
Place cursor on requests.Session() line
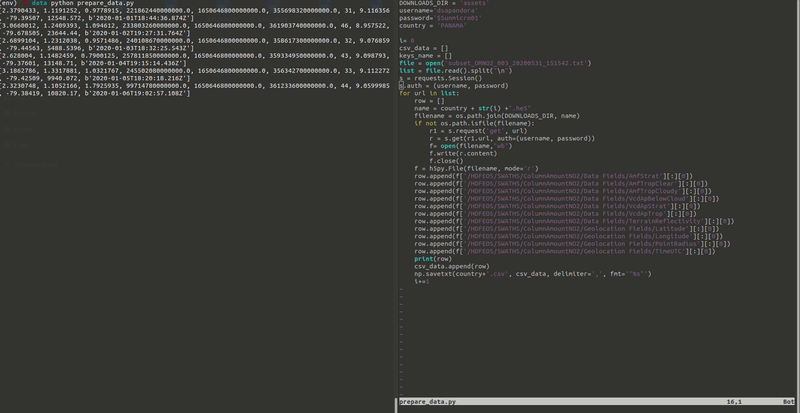(x=440, y=77)
